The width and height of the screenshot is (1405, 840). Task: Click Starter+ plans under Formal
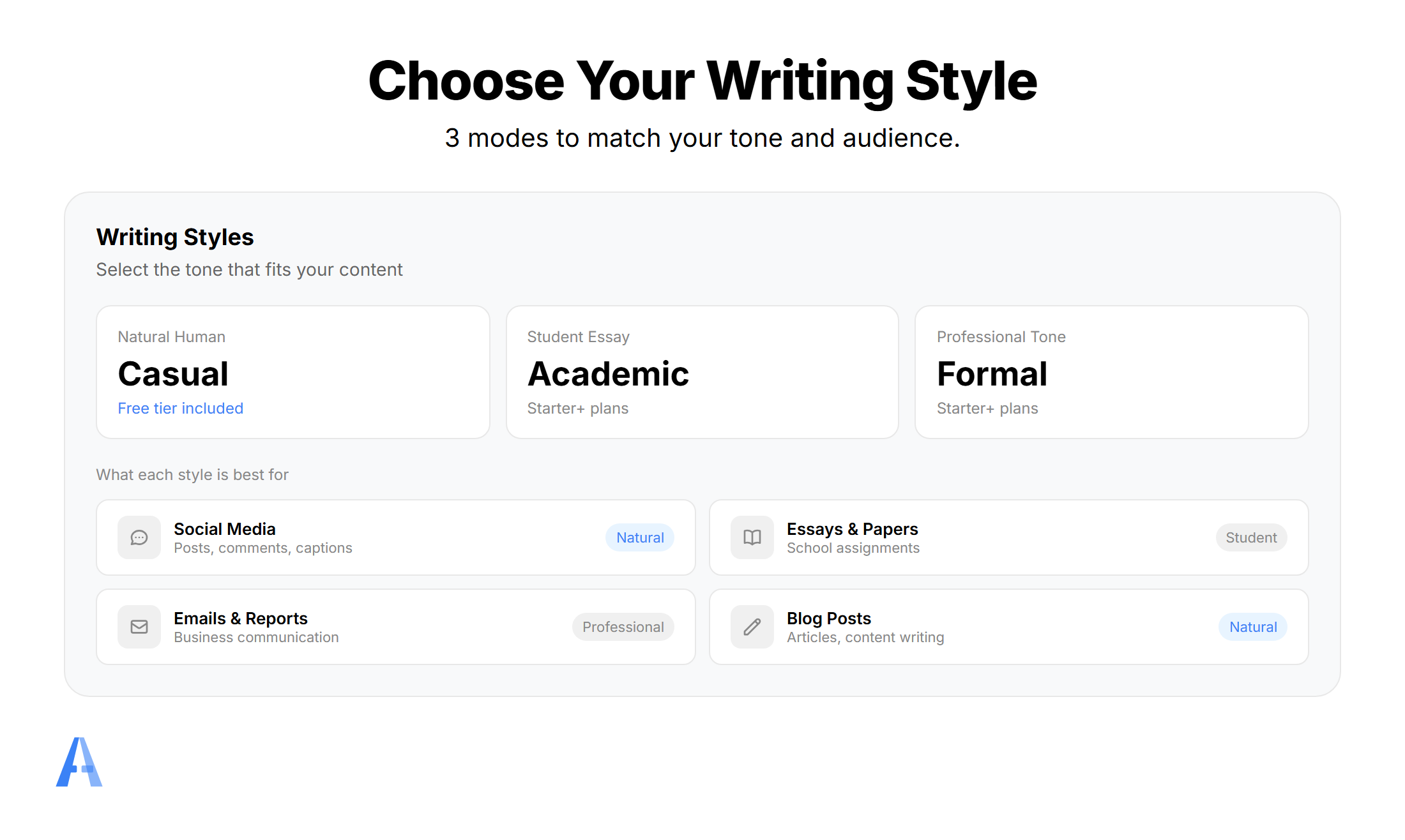tap(987, 409)
